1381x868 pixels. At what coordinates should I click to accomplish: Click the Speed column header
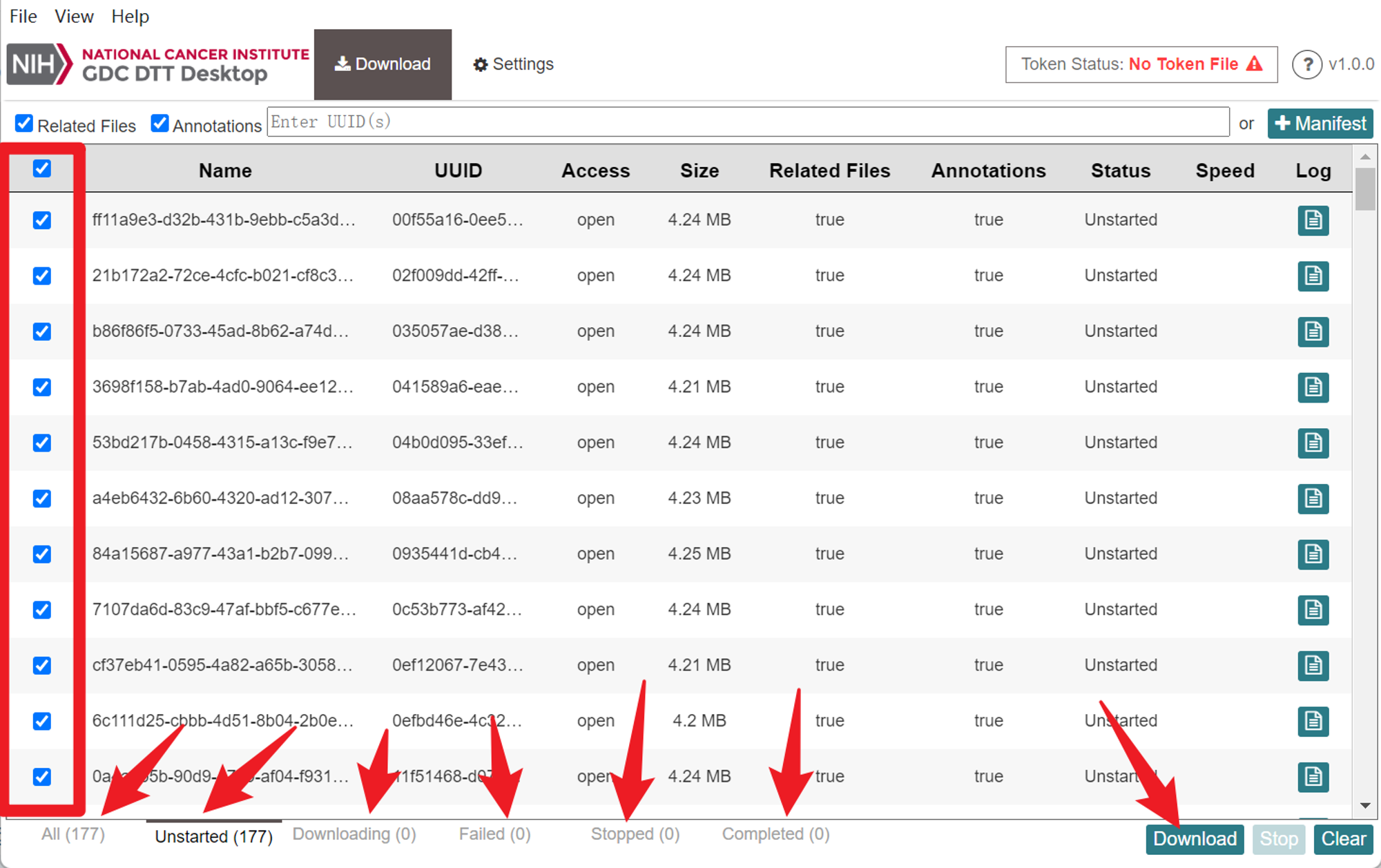pyautogui.click(x=1225, y=171)
